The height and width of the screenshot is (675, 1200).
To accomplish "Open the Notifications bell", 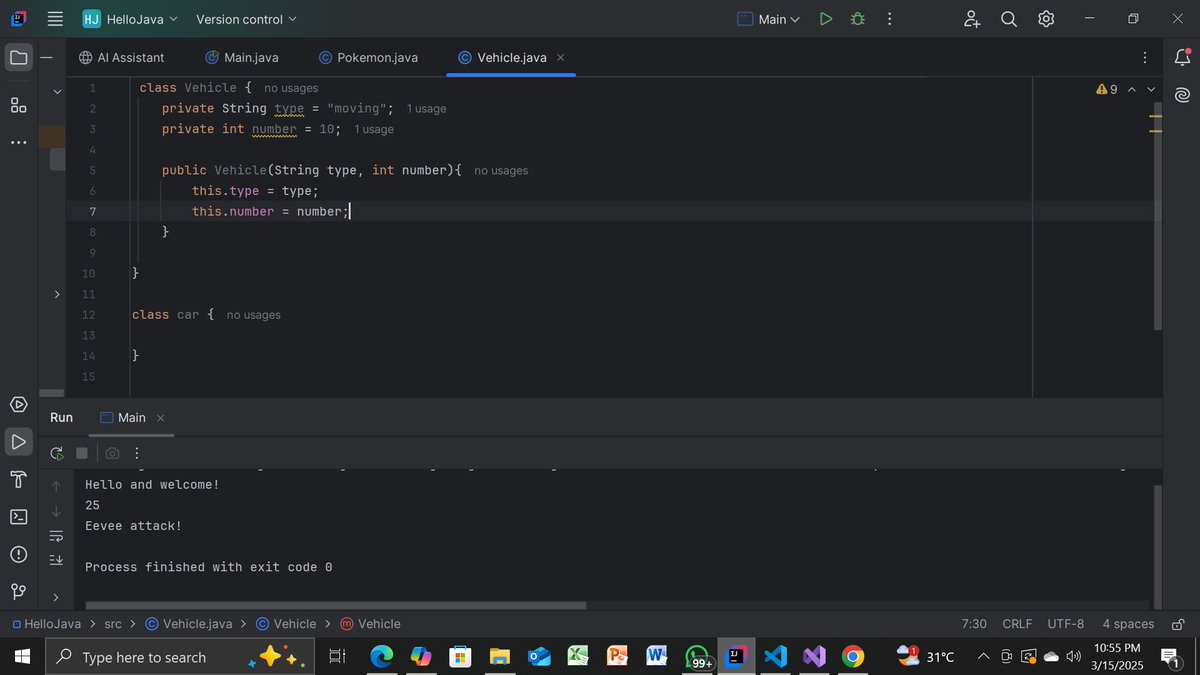I will (1182, 58).
